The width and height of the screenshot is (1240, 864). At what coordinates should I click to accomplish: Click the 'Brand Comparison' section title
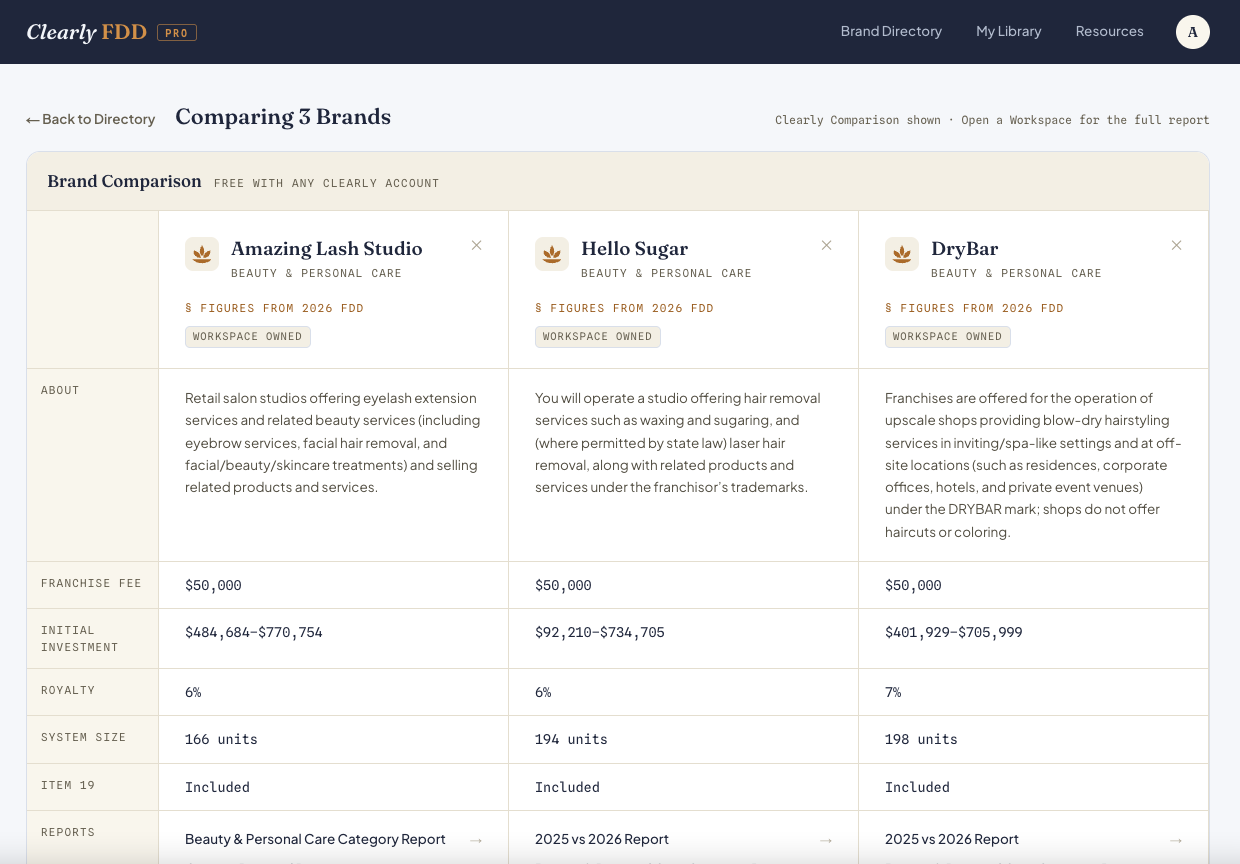coord(124,181)
